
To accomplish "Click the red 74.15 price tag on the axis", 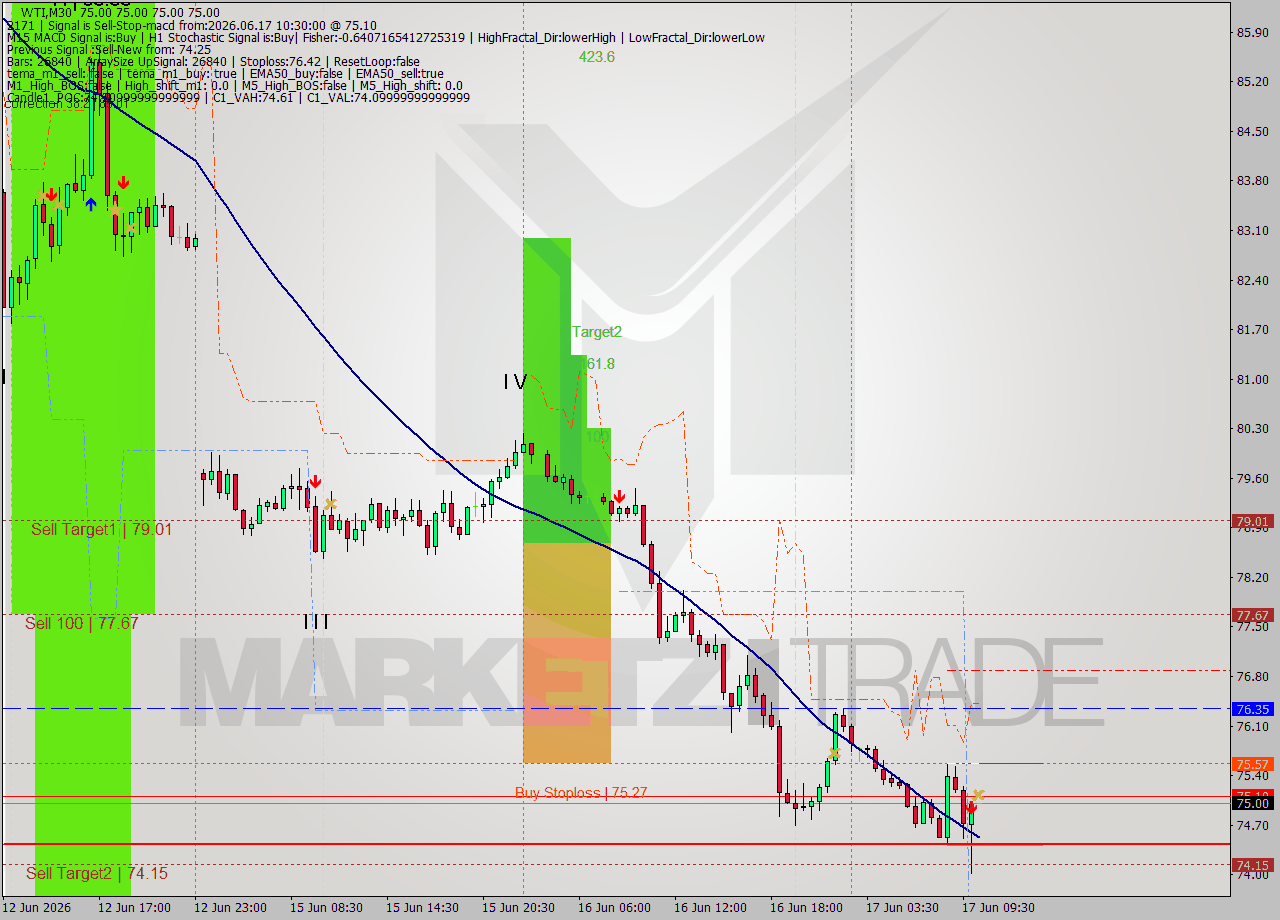I will coord(1253,865).
